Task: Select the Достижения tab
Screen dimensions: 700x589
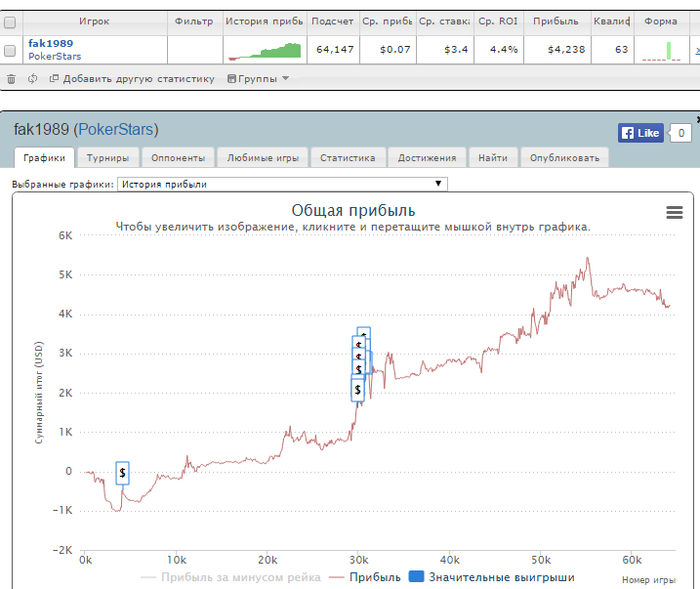Action: (x=427, y=157)
